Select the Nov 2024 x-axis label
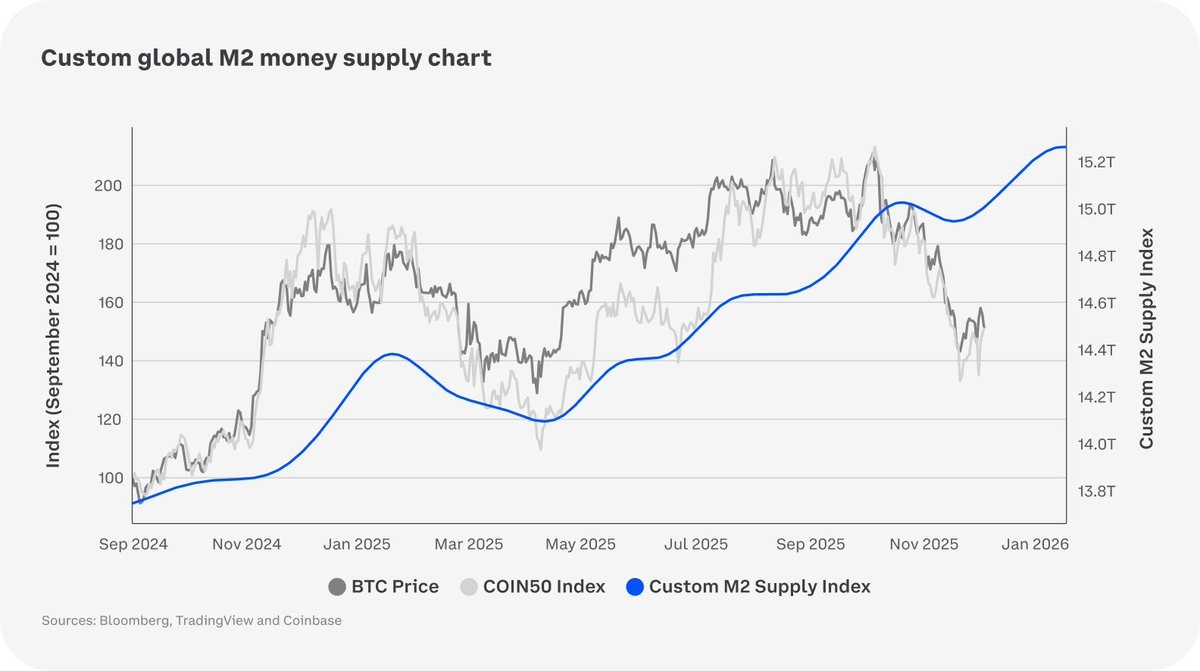The width and height of the screenshot is (1200, 671). click(246, 544)
